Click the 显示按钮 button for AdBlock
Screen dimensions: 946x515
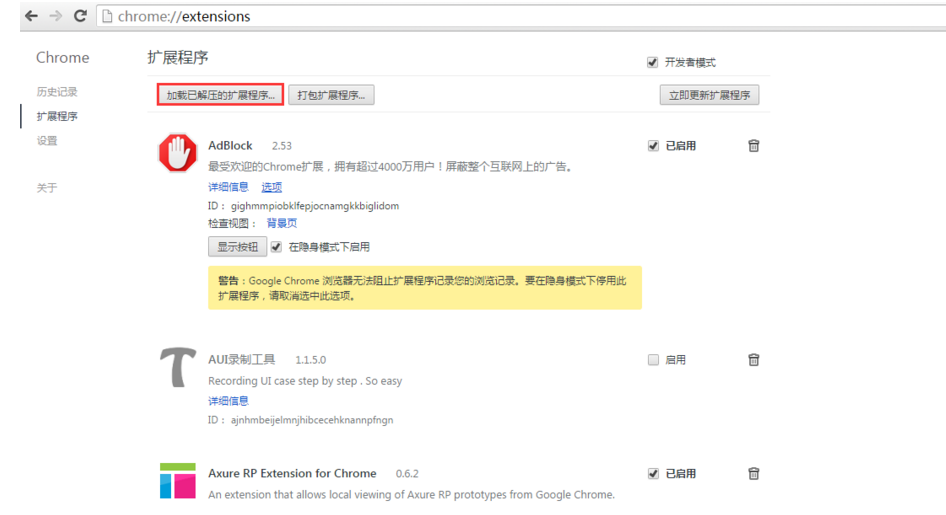(x=238, y=247)
